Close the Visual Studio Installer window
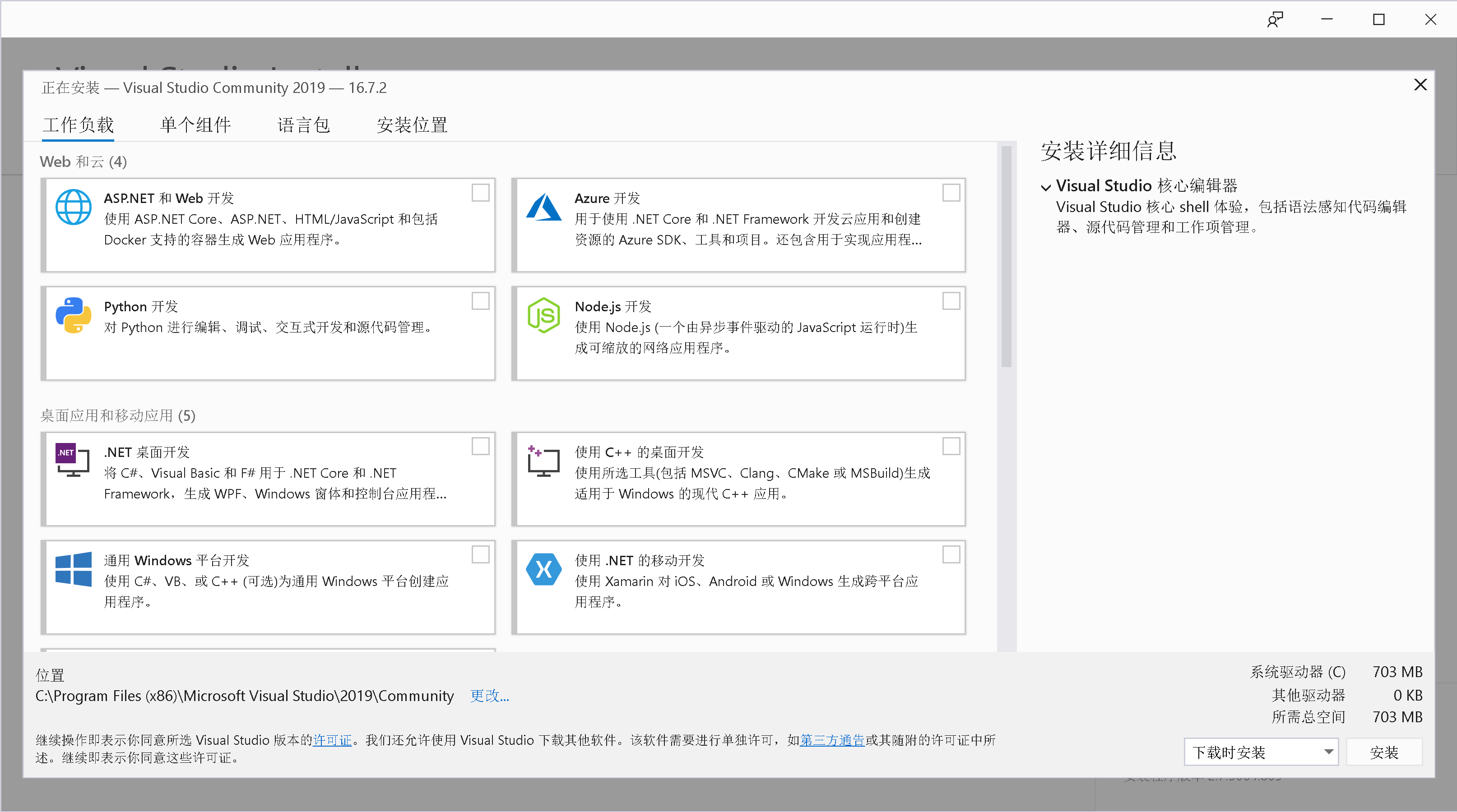The height and width of the screenshot is (812, 1457). click(1430, 20)
